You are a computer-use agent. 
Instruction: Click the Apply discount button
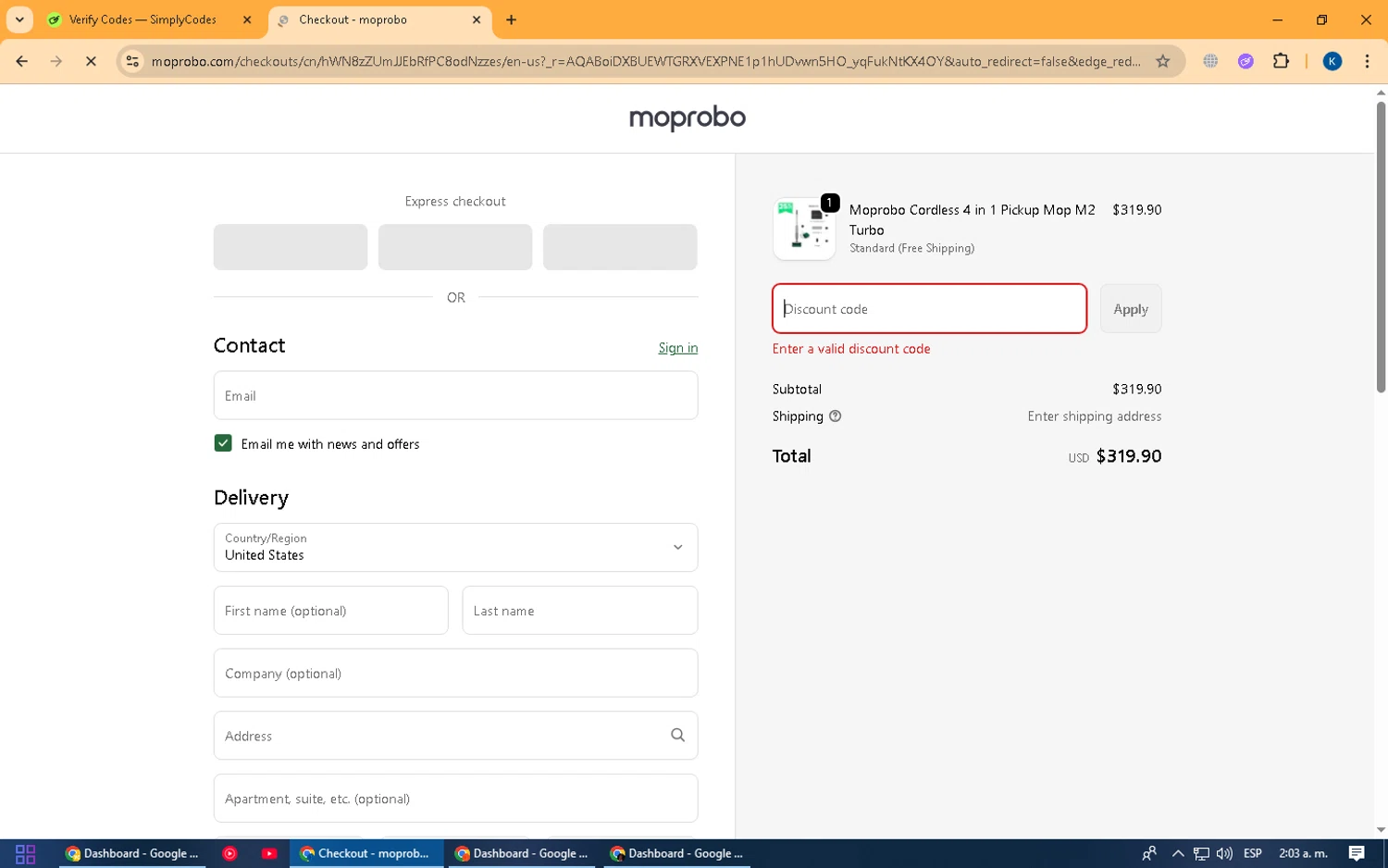pyautogui.click(x=1131, y=308)
